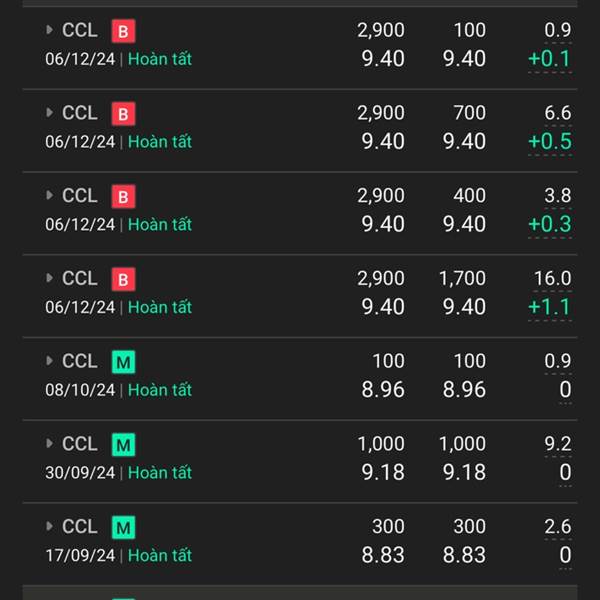This screenshot has width=600, height=600.
Task: Expand the CCL order with +1.1 profit
Action: [50, 279]
